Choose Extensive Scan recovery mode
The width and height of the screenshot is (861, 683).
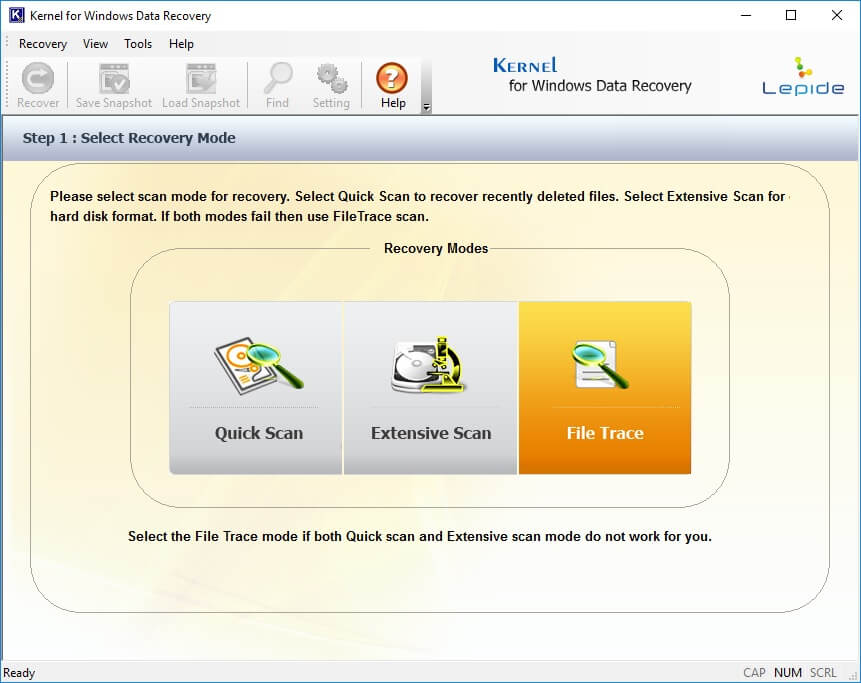[x=430, y=433]
